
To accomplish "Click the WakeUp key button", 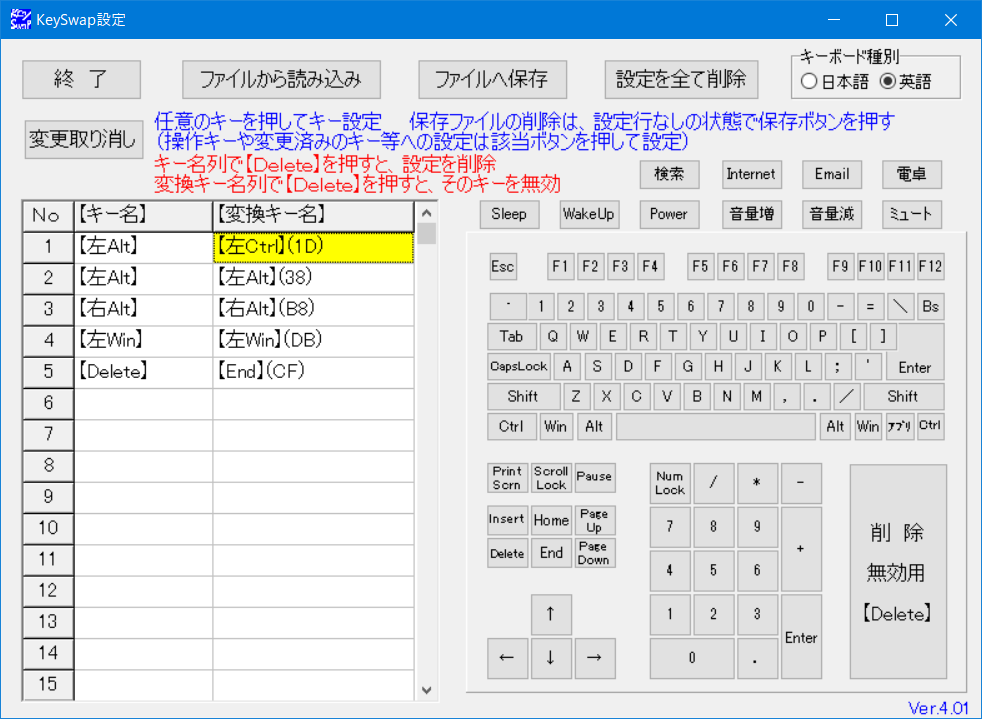I will 589,214.
